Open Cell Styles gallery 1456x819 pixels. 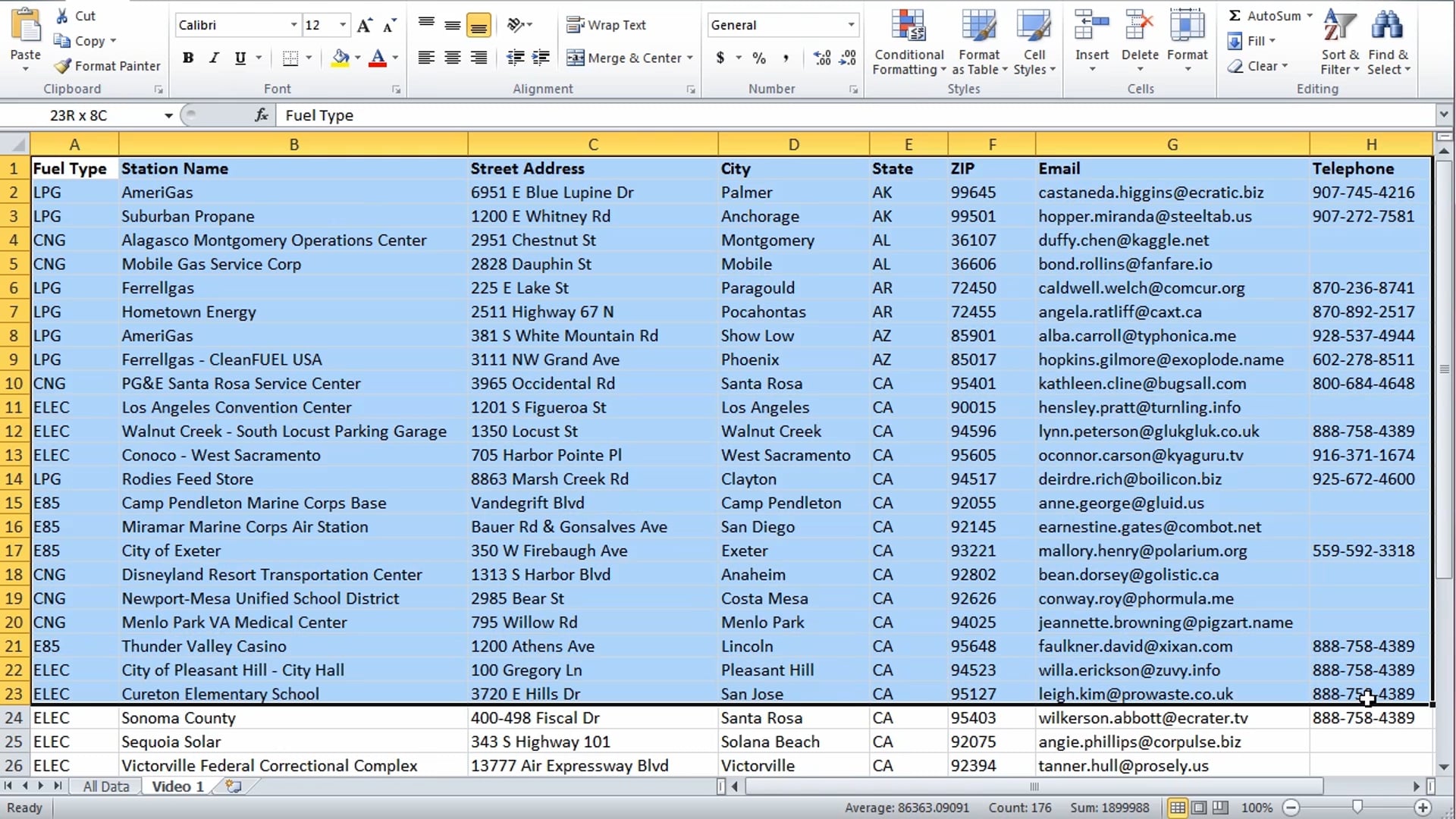click(1034, 43)
